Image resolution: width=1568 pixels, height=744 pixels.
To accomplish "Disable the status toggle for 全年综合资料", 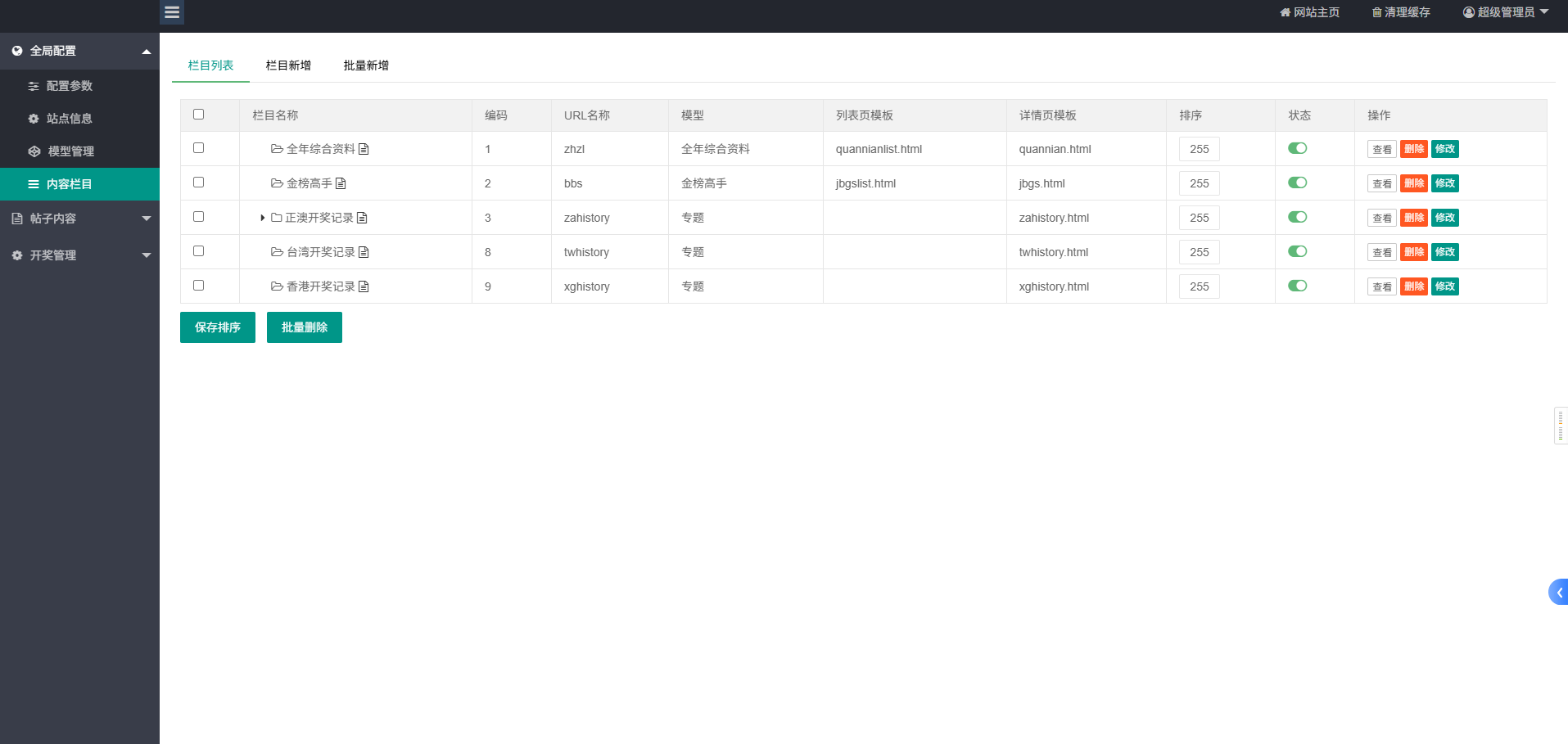I will pos(1297,148).
